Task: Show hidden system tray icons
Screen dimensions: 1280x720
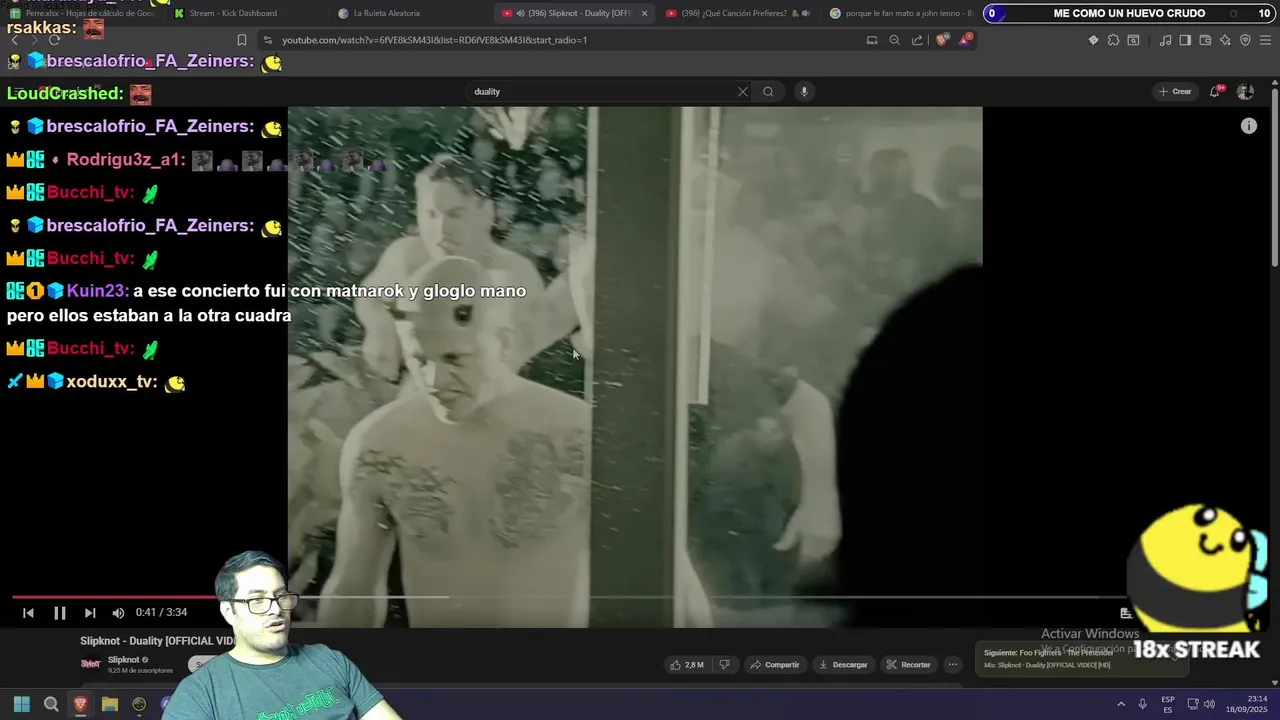Action: click(1121, 704)
